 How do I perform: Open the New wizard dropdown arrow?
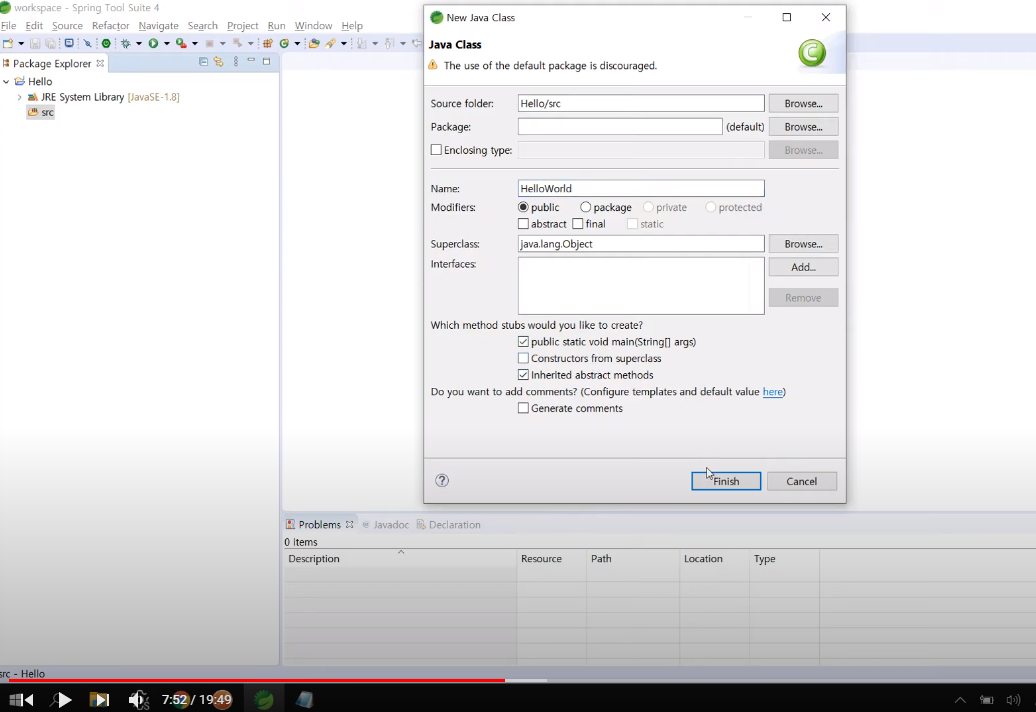(21, 44)
